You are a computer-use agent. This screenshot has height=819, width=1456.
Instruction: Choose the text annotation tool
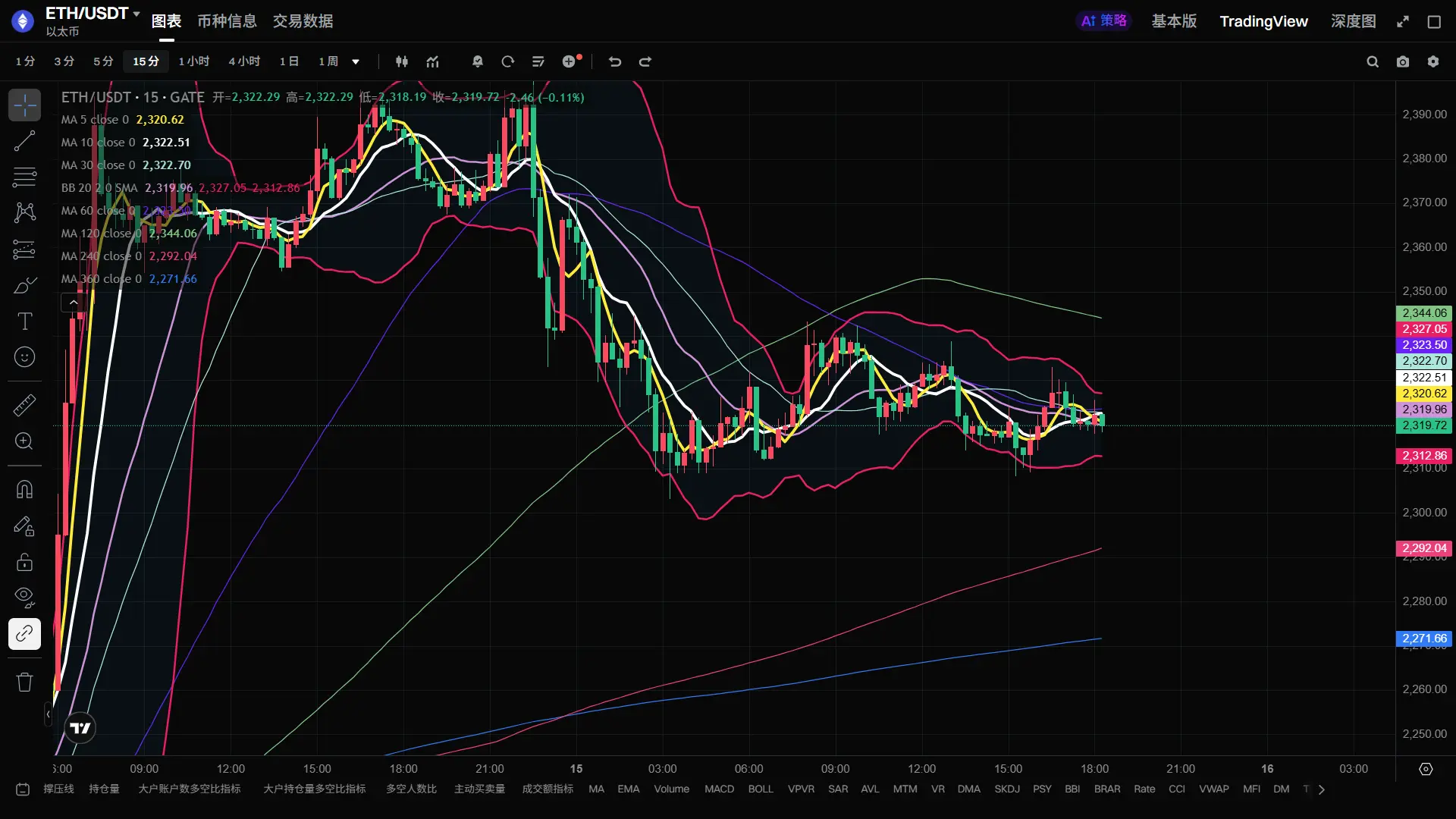[x=24, y=322]
